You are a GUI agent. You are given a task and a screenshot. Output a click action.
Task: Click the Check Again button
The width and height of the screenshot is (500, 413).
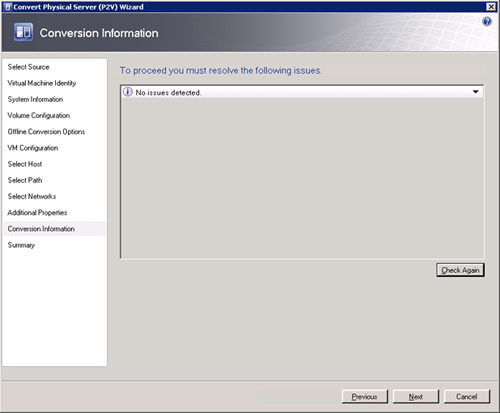[x=460, y=270]
